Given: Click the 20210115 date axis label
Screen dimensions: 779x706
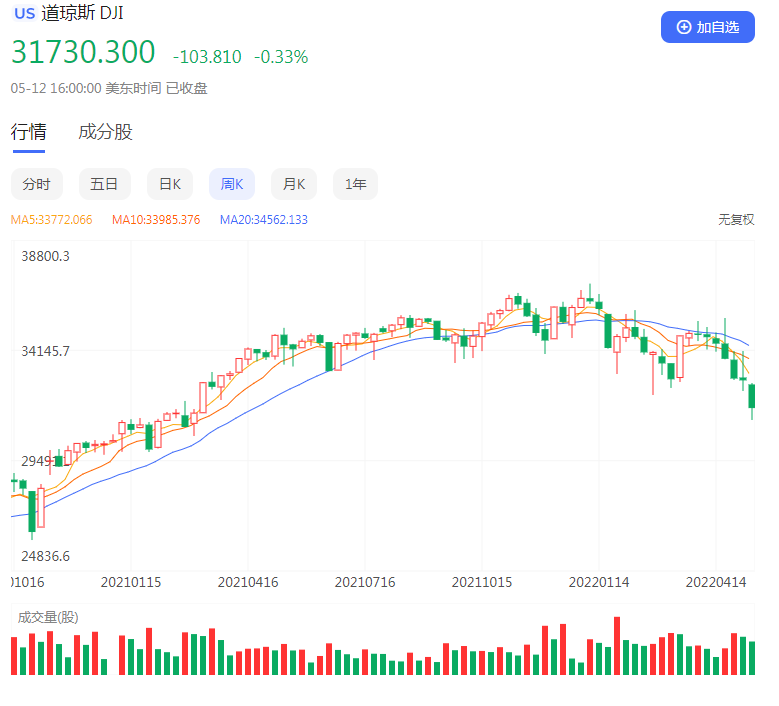Looking at the screenshot, I should coord(131,582).
